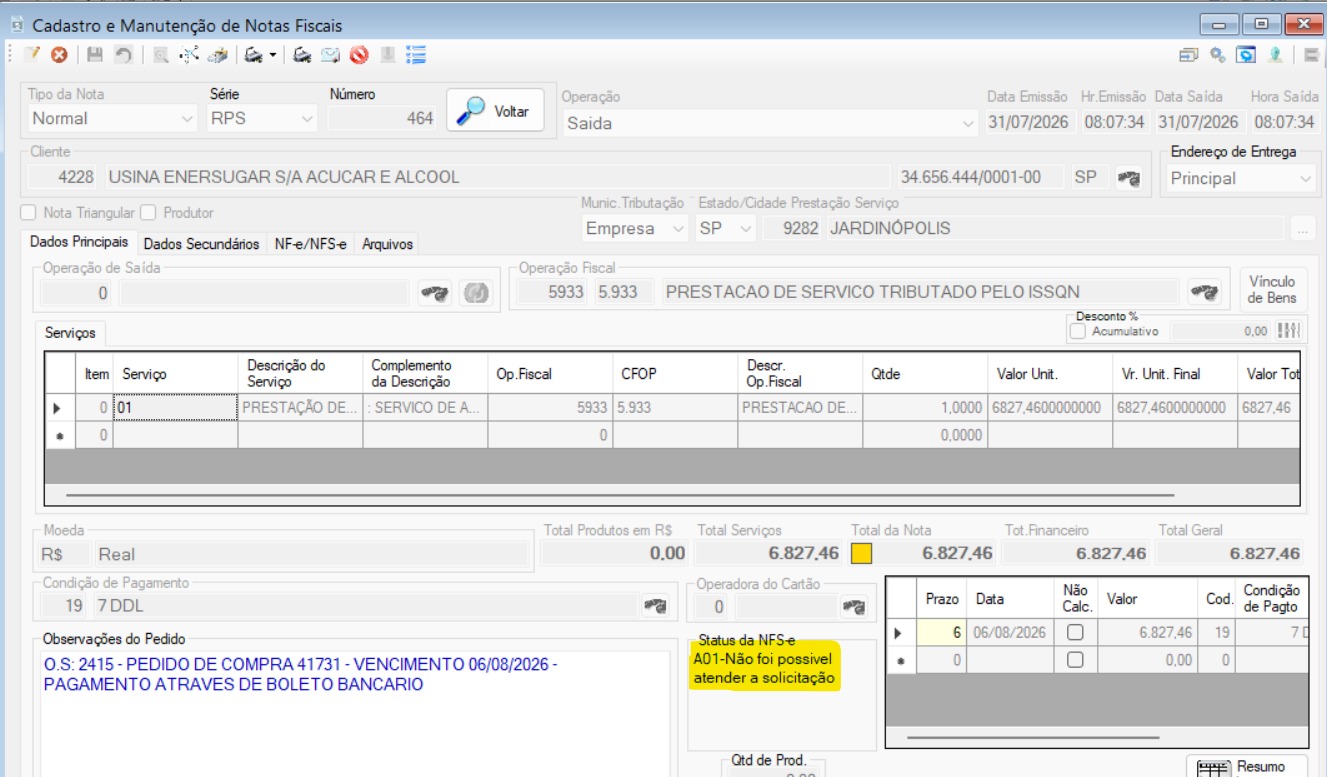
Task: Click the red cancel X toolbar icon
Action: (59, 55)
